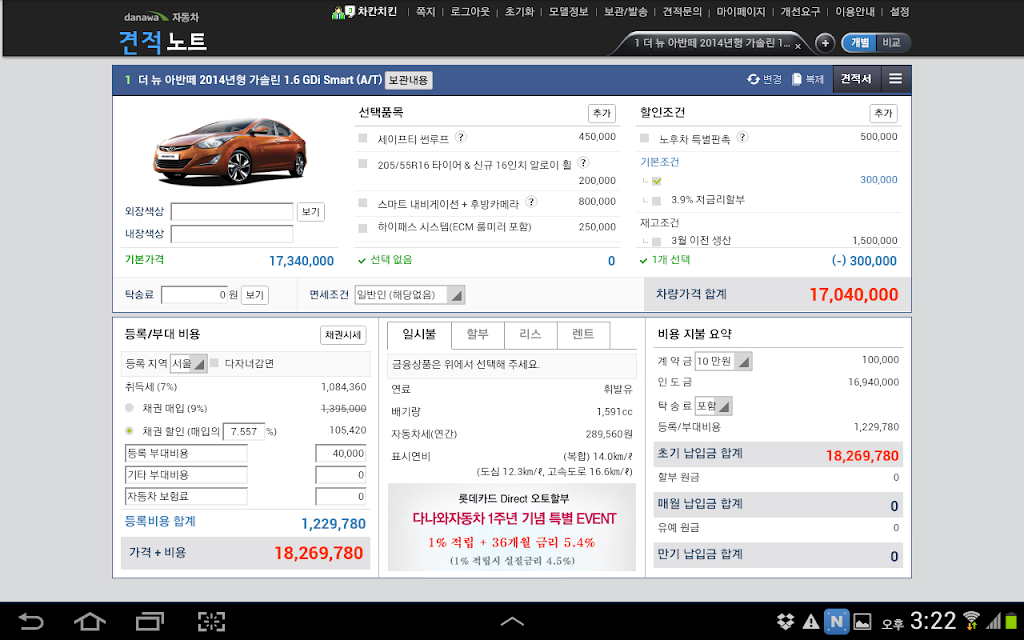
Task: Switch view to 개별 mode
Action: (x=859, y=42)
